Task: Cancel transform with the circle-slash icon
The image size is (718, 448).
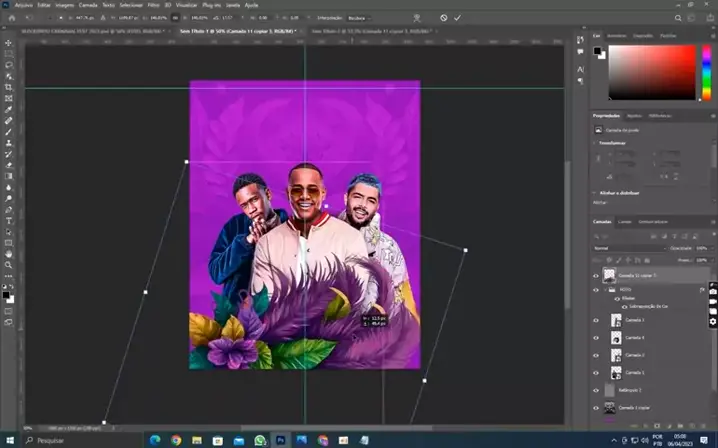Action: click(x=444, y=17)
